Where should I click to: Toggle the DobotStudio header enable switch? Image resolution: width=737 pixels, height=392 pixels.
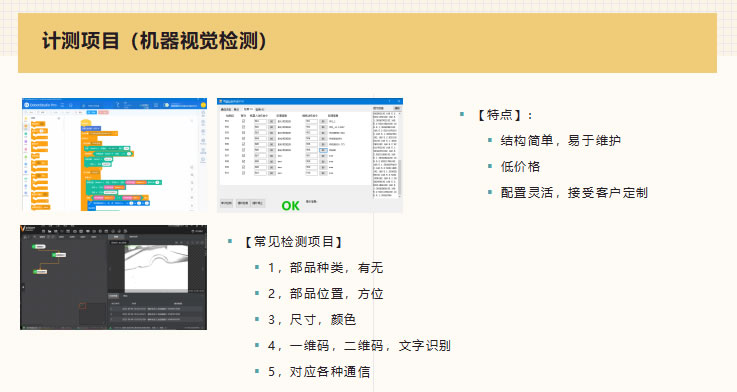[166, 105]
